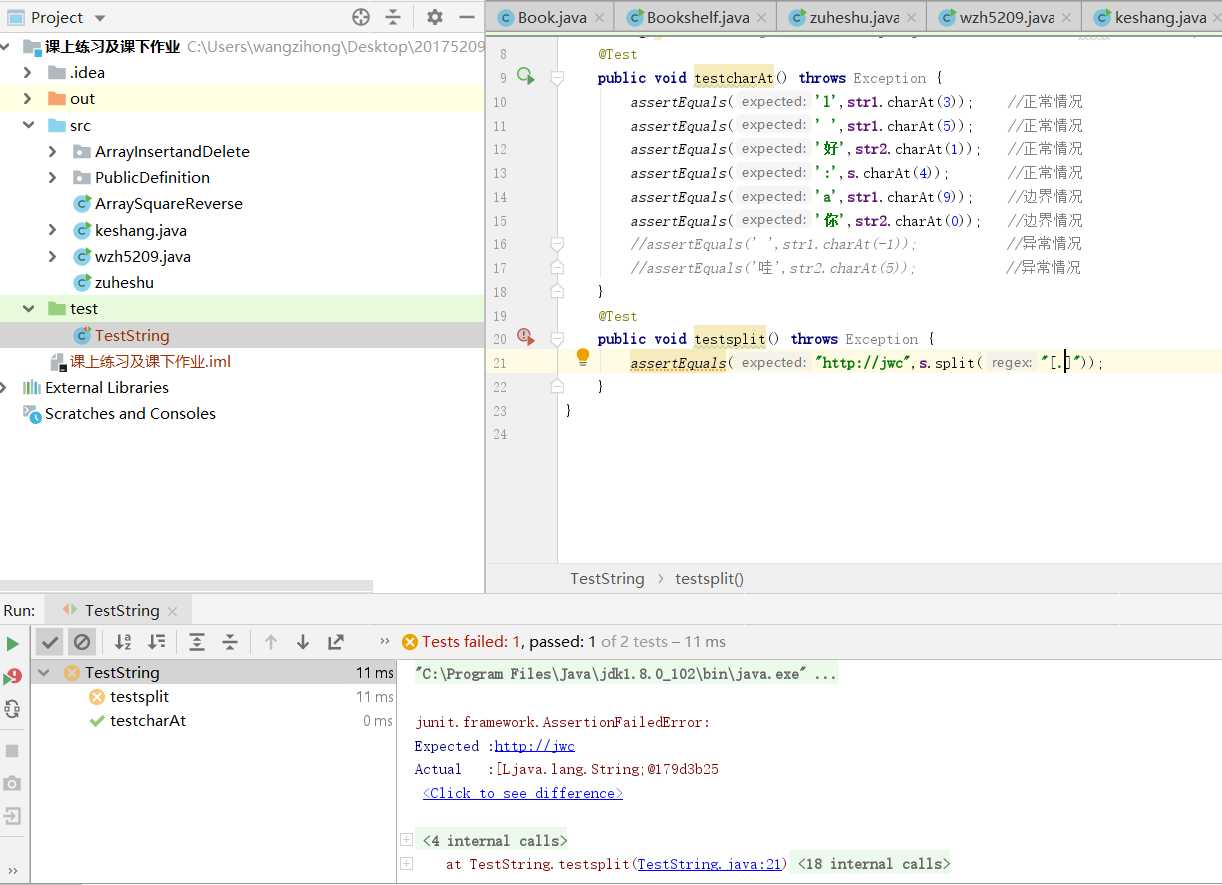Expand all test results in Run toolbar
The image size is (1222, 885).
[x=197, y=642]
